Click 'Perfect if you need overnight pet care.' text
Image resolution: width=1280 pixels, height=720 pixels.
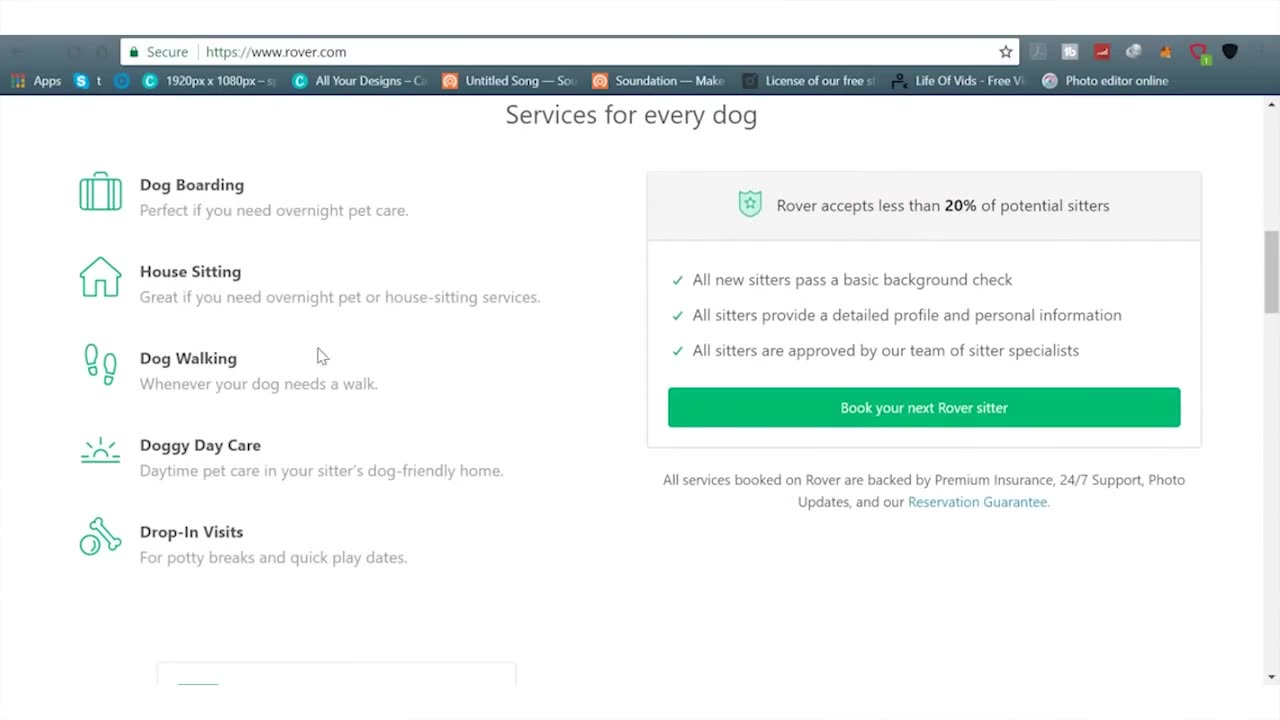point(274,210)
